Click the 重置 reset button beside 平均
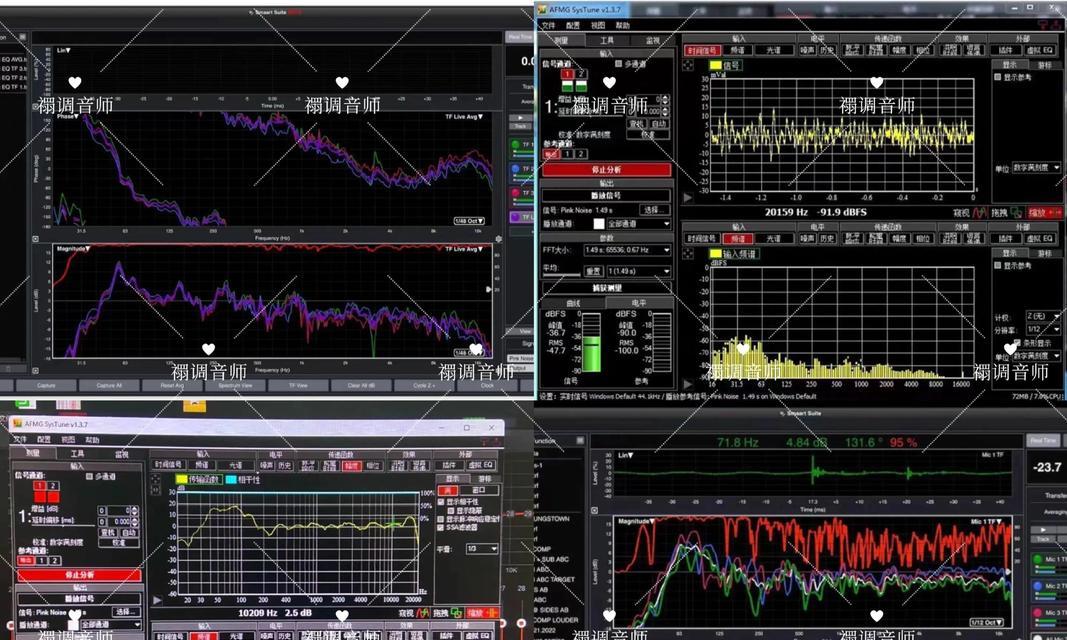This screenshot has width=1067, height=640. (x=593, y=271)
